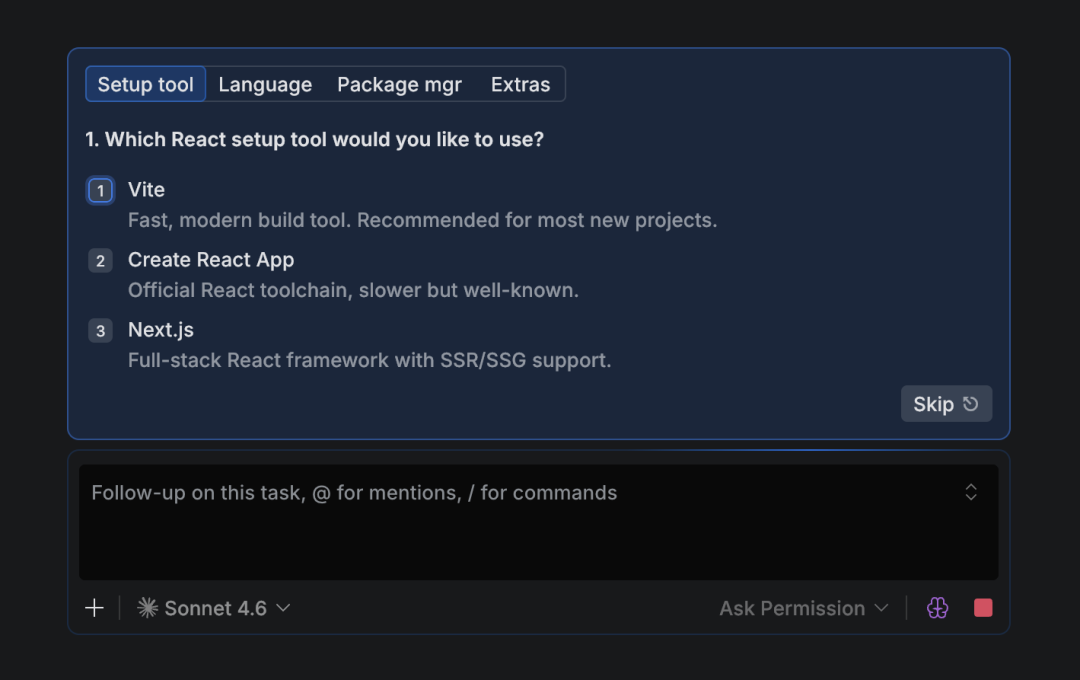This screenshot has height=680, width=1080.
Task: Click the number 1 badge for Vite
Action: tap(100, 191)
